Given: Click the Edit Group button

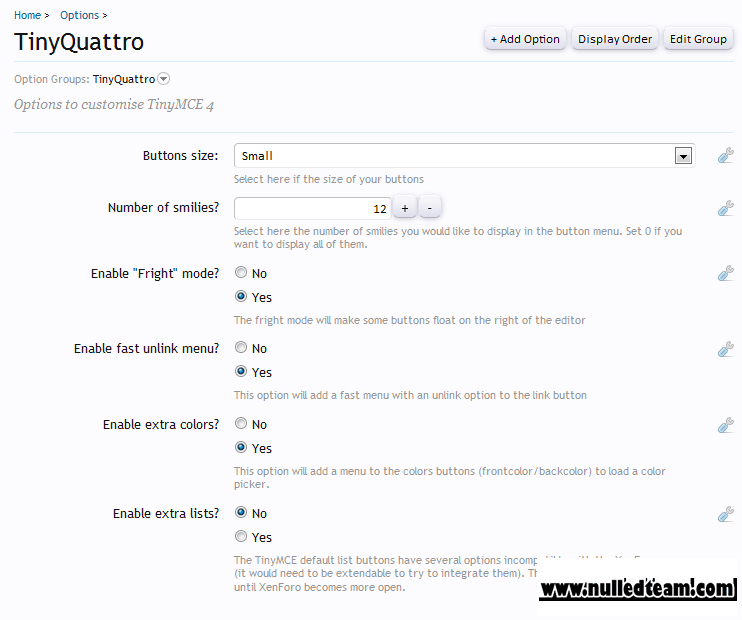Looking at the screenshot, I should tap(698, 39).
